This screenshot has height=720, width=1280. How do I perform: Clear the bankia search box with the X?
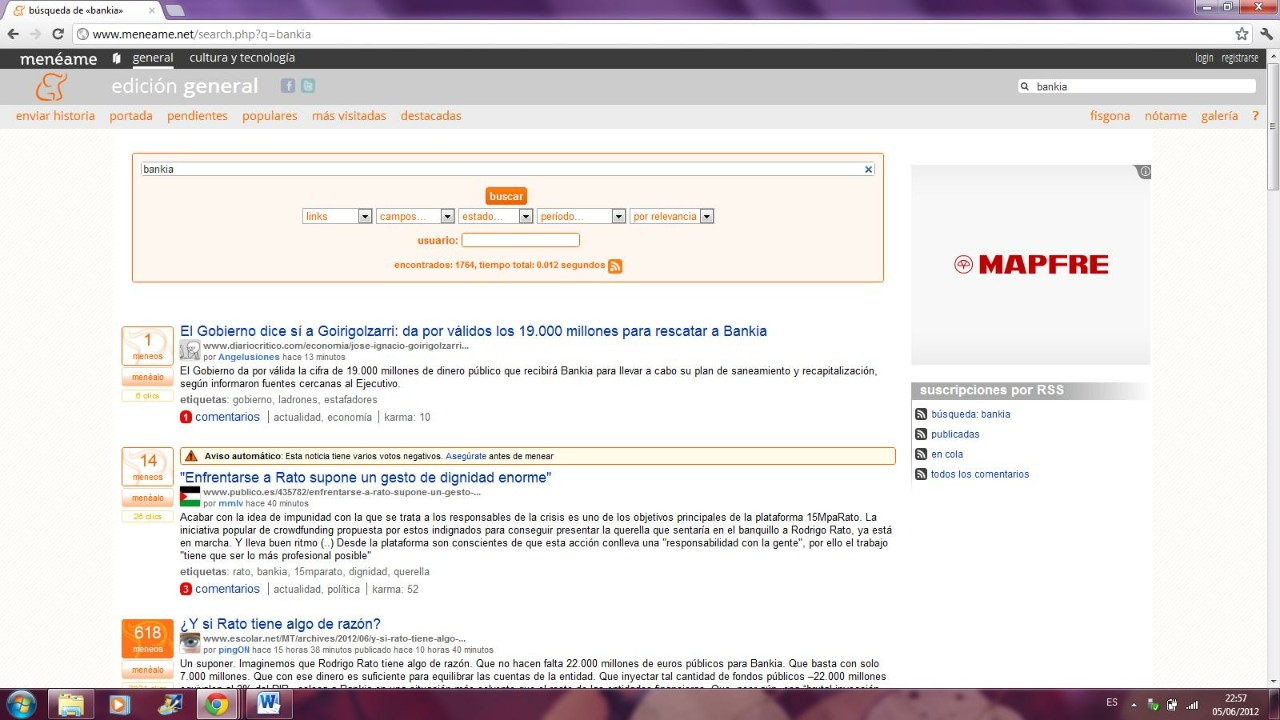coord(868,169)
